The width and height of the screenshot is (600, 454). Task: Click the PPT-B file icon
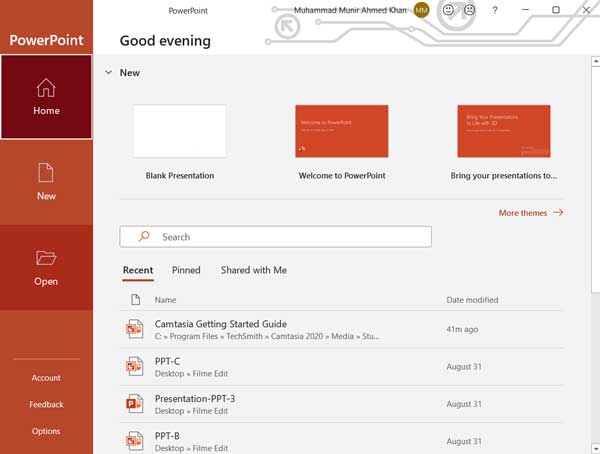135,441
